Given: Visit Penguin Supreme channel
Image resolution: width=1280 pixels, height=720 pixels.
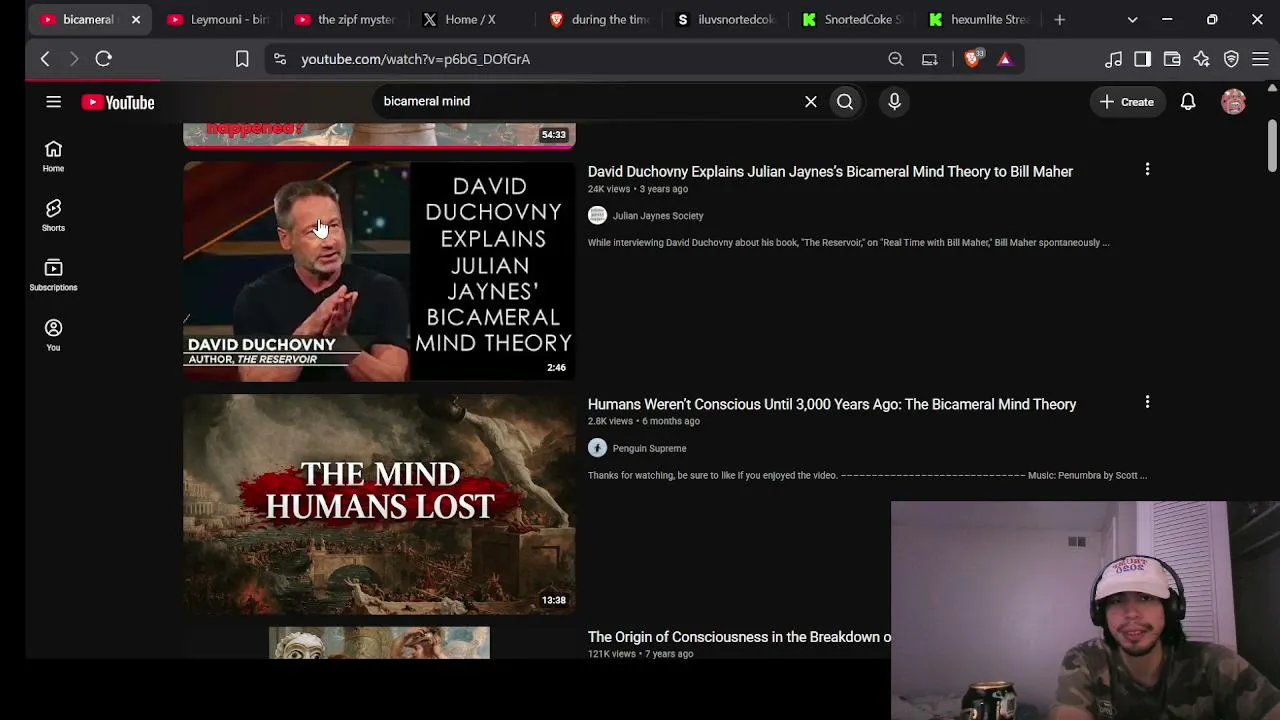Looking at the screenshot, I should [x=649, y=448].
